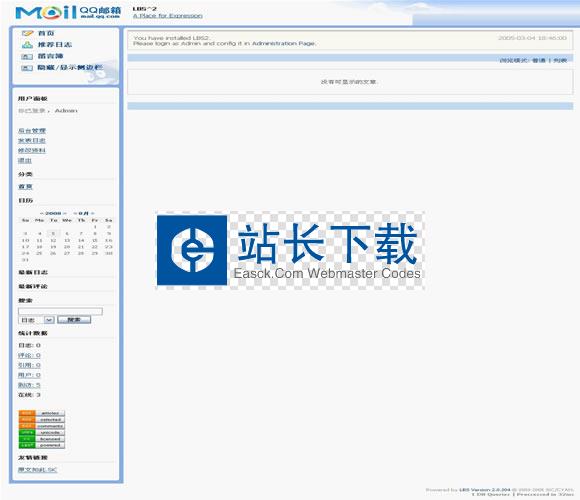Image resolution: width=580 pixels, height=500 pixels.
Task: Click the 搜索 search button
Action: [x=74, y=320]
